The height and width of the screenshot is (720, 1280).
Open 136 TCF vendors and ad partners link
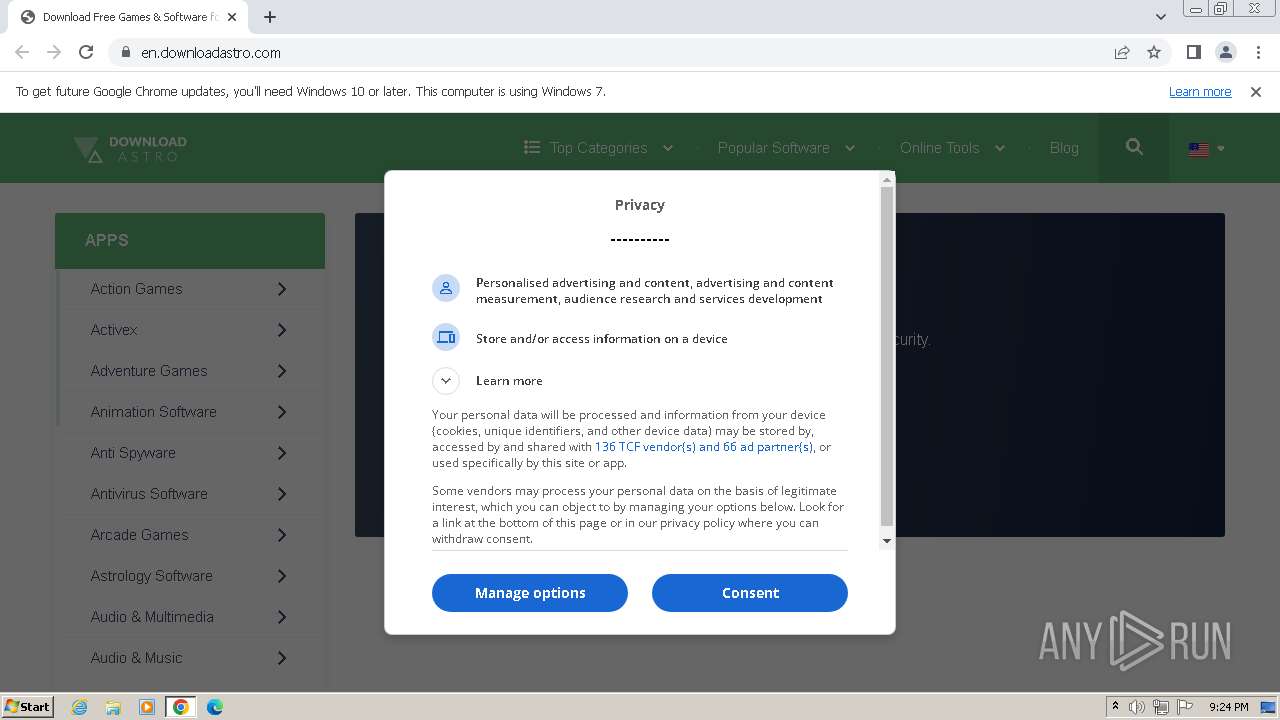click(704, 447)
